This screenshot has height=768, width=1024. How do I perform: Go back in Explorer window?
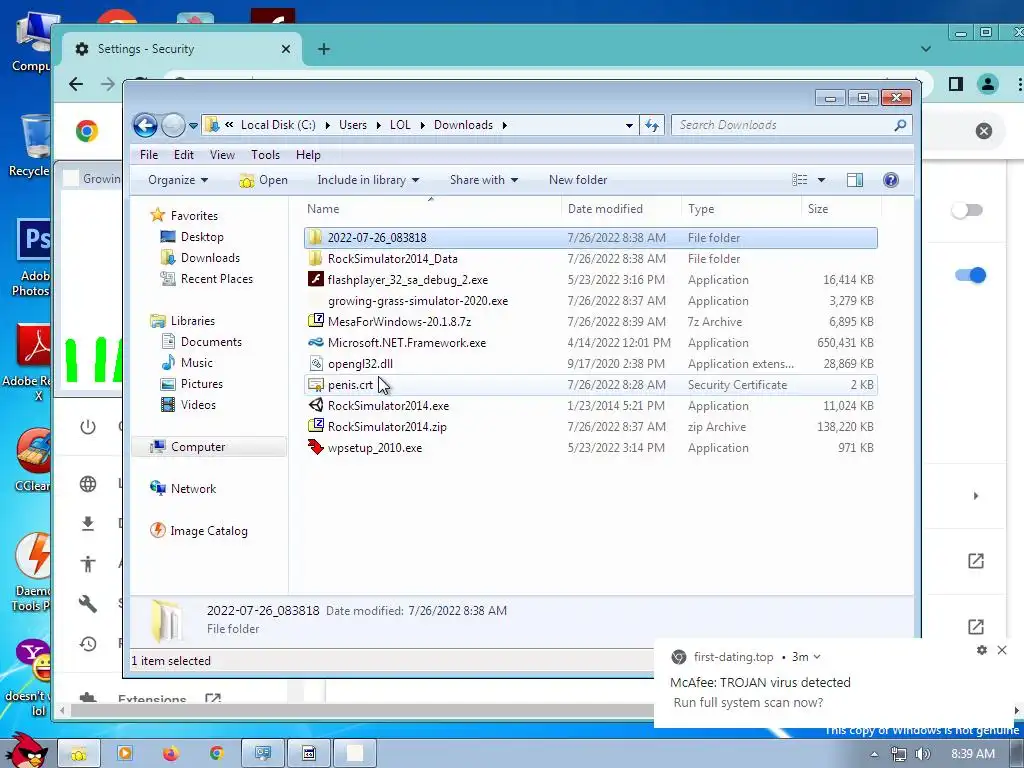145,125
